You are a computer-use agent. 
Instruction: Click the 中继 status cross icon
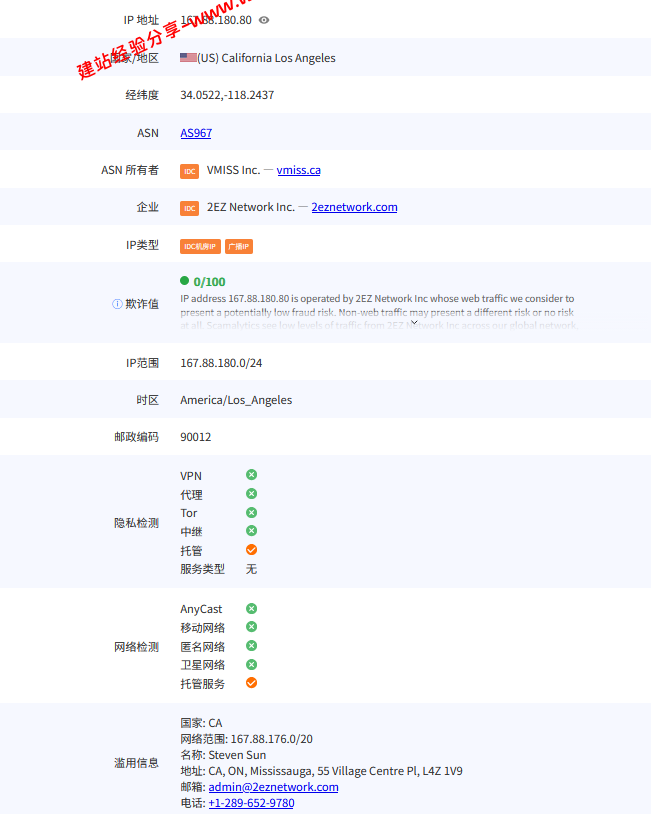[251, 531]
